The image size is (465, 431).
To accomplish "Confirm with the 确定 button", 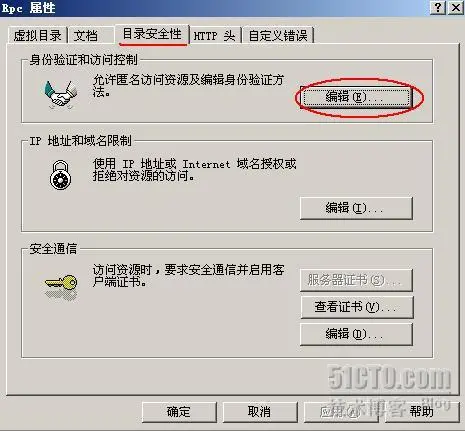I will click(179, 412).
